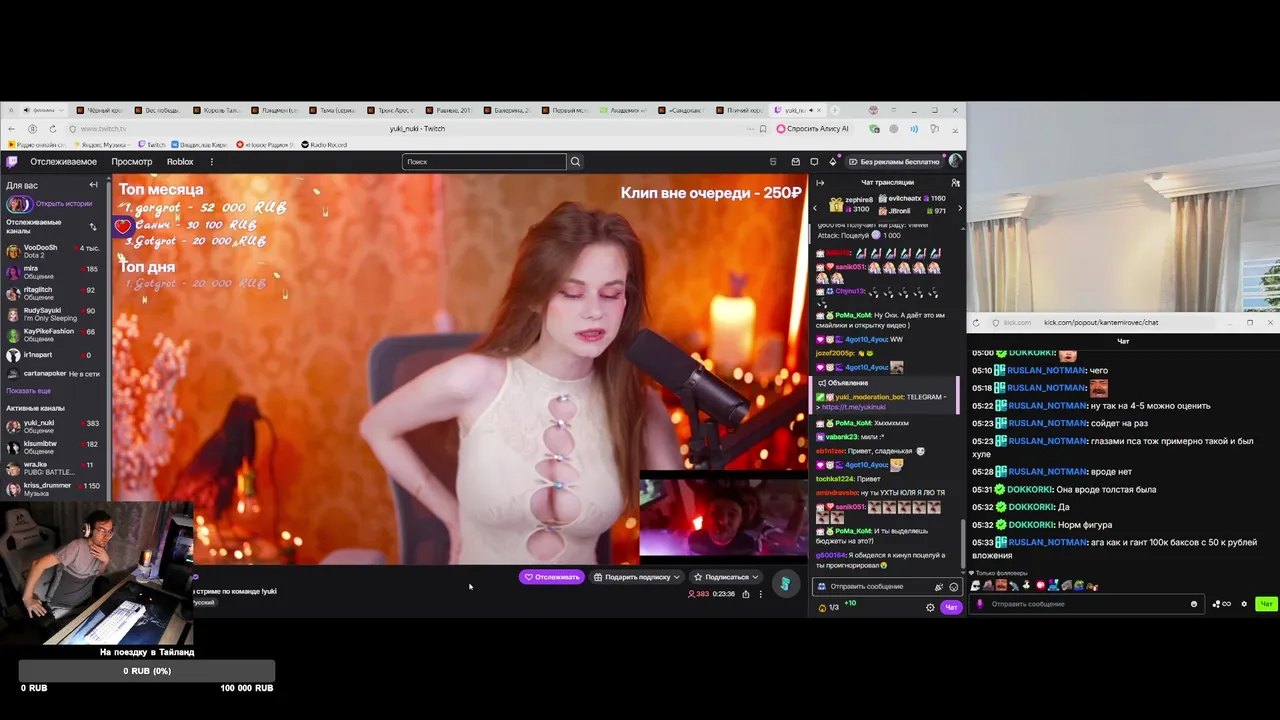Open the user profile avatar menu
1280x720 pixels.
point(955,161)
